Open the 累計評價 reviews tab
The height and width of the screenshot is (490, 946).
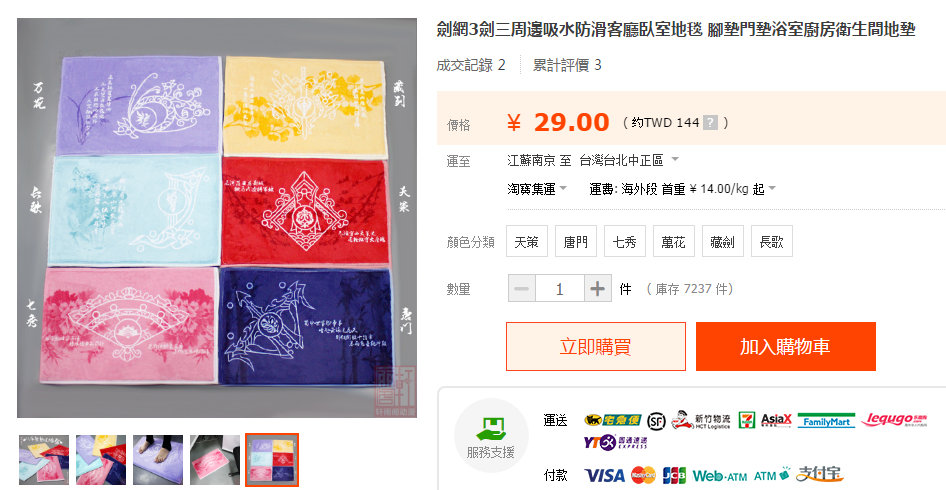point(567,65)
